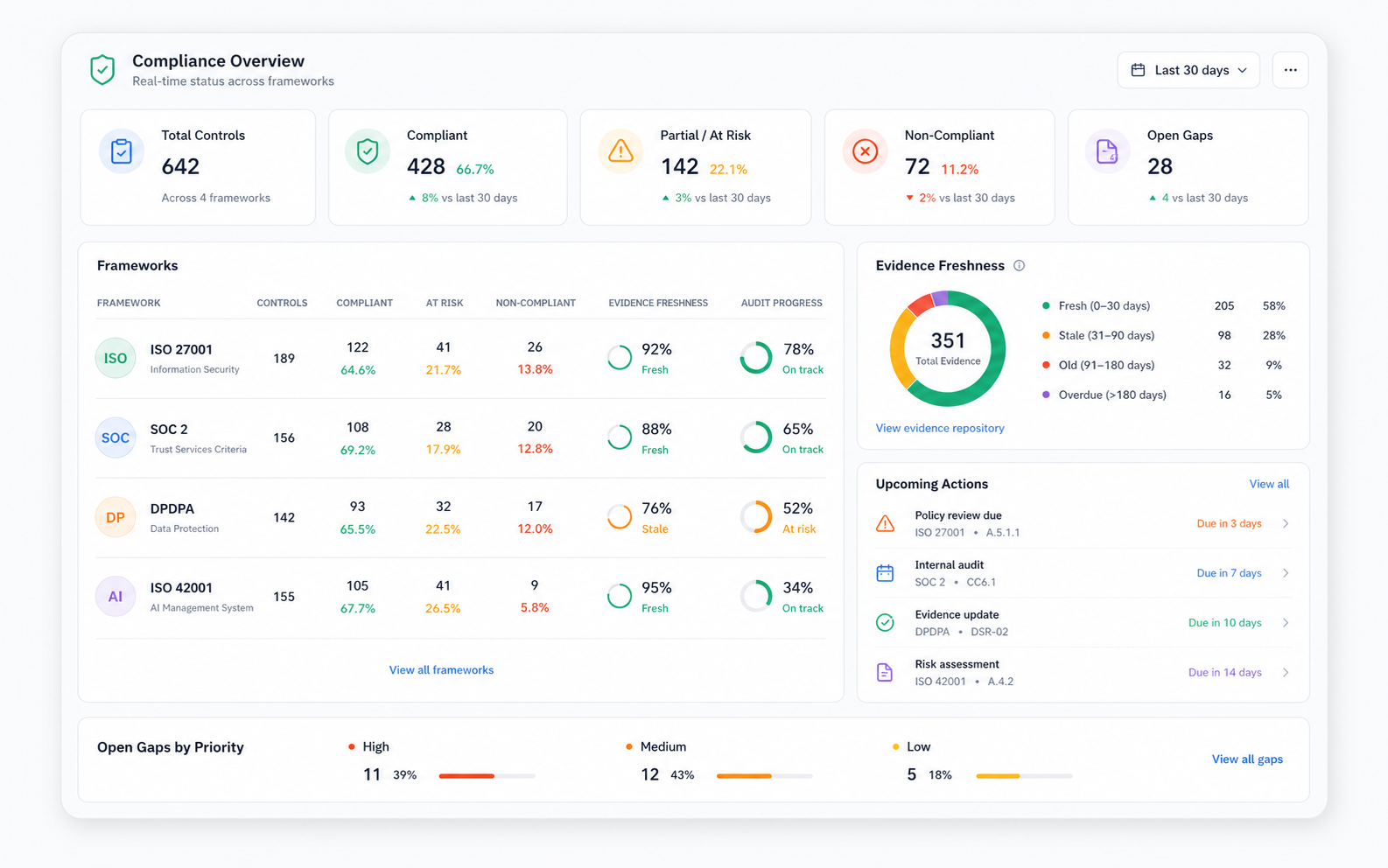
Task: Click the EVIDENCE FRESHNESS column header
Action: [658, 303]
